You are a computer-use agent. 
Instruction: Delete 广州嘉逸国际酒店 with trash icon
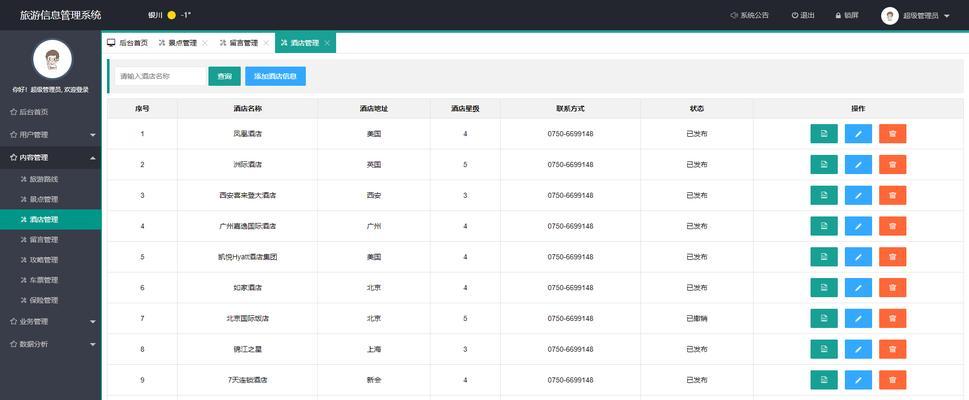point(892,226)
